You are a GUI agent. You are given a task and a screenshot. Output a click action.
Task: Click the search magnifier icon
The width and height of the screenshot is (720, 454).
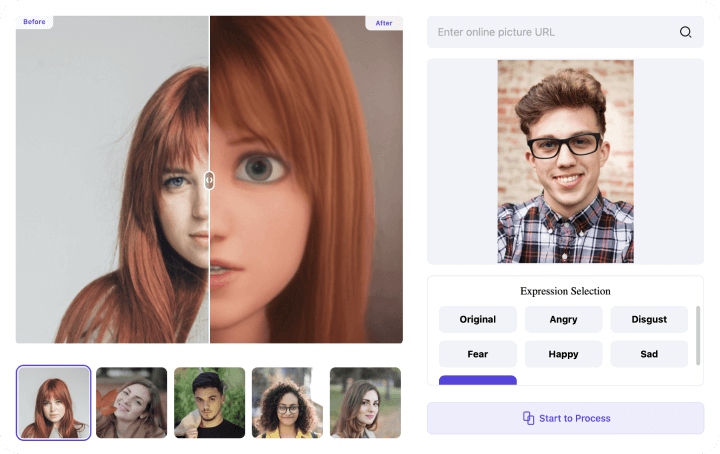(x=685, y=32)
